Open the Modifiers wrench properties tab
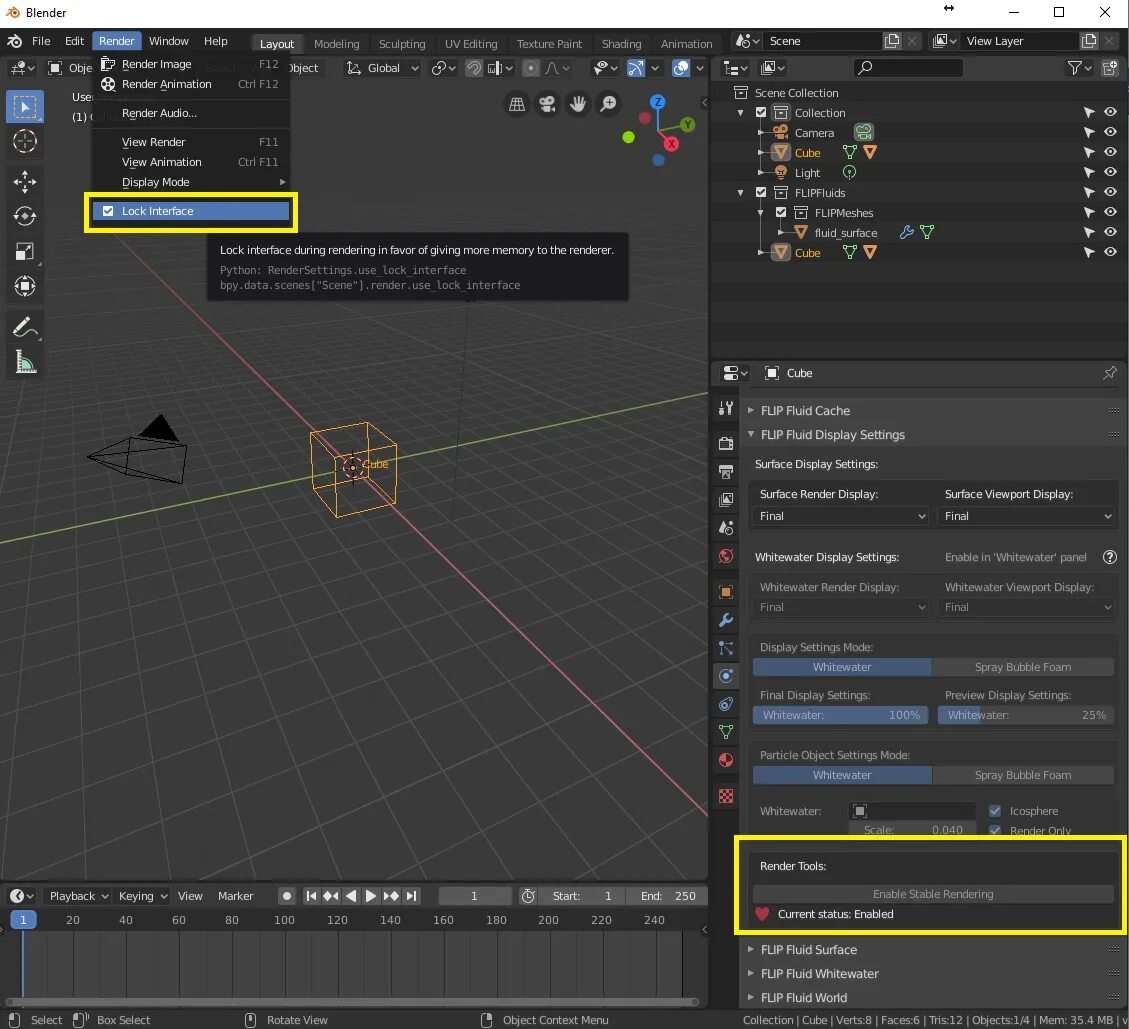The height and width of the screenshot is (1029, 1129). [726, 620]
